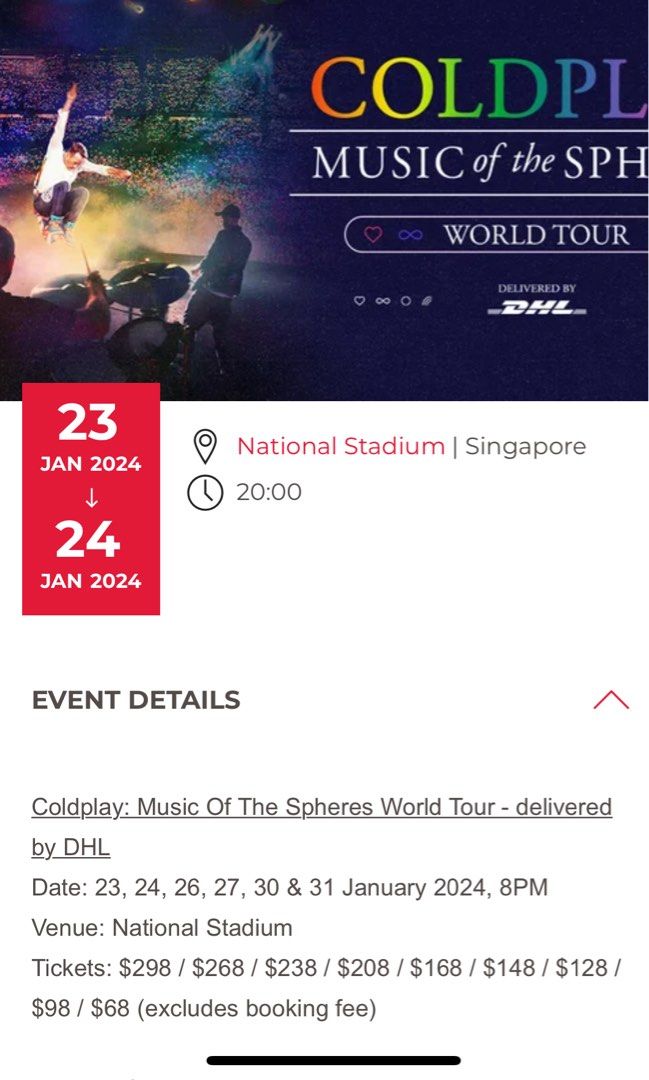Click the COLDPLAY title on the banner
Viewport: 649px width, 1080px height.
478,90
